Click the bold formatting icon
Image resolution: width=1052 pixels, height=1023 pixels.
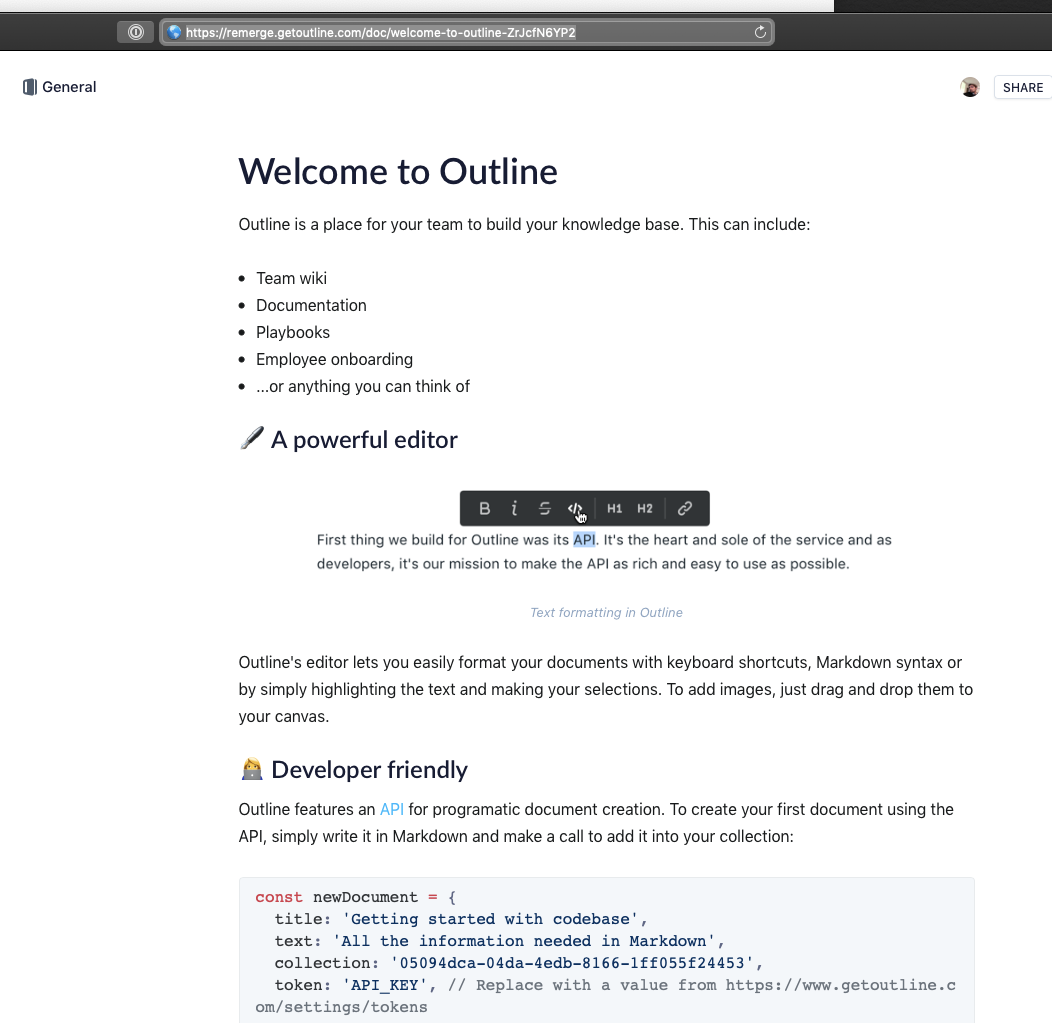[x=484, y=508]
